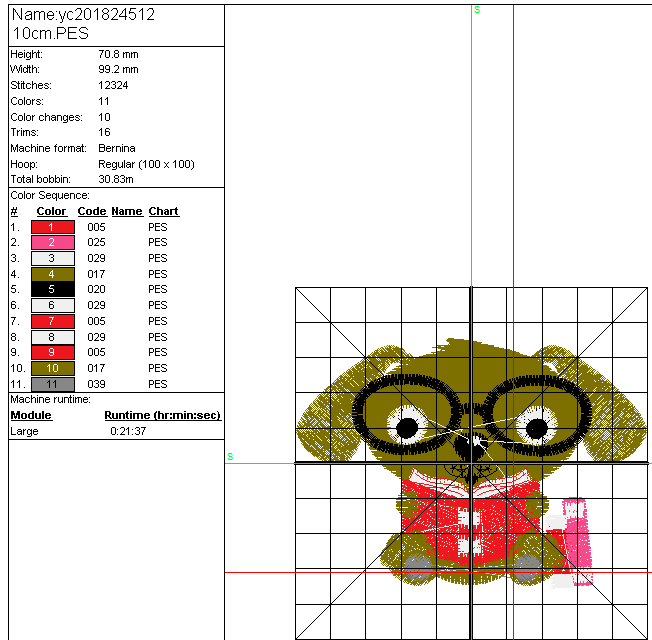Click 'Runtime (hr:min:sec)' heading
The height and width of the screenshot is (640, 652).
162,415
